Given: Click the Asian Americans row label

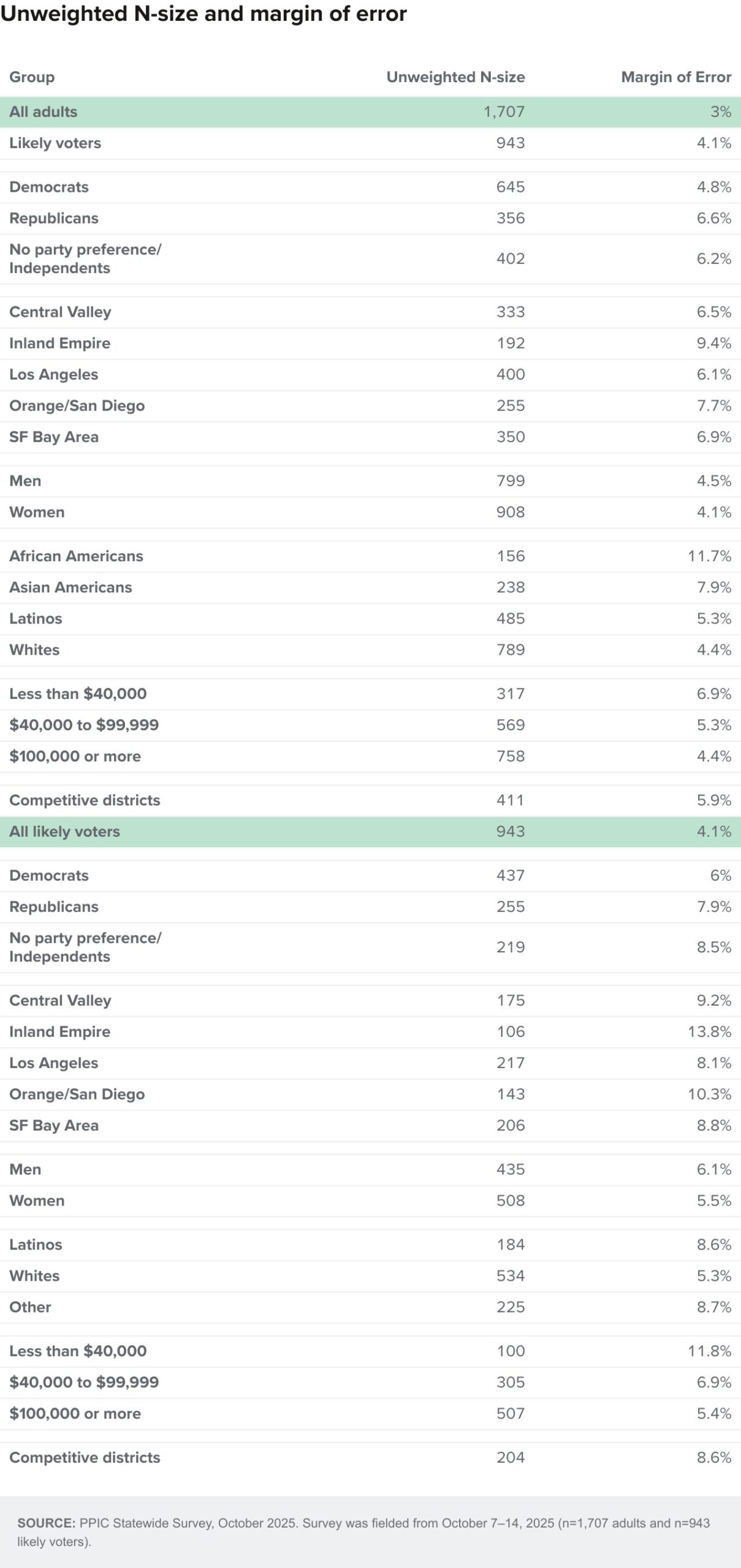Looking at the screenshot, I should click(70, 587).
